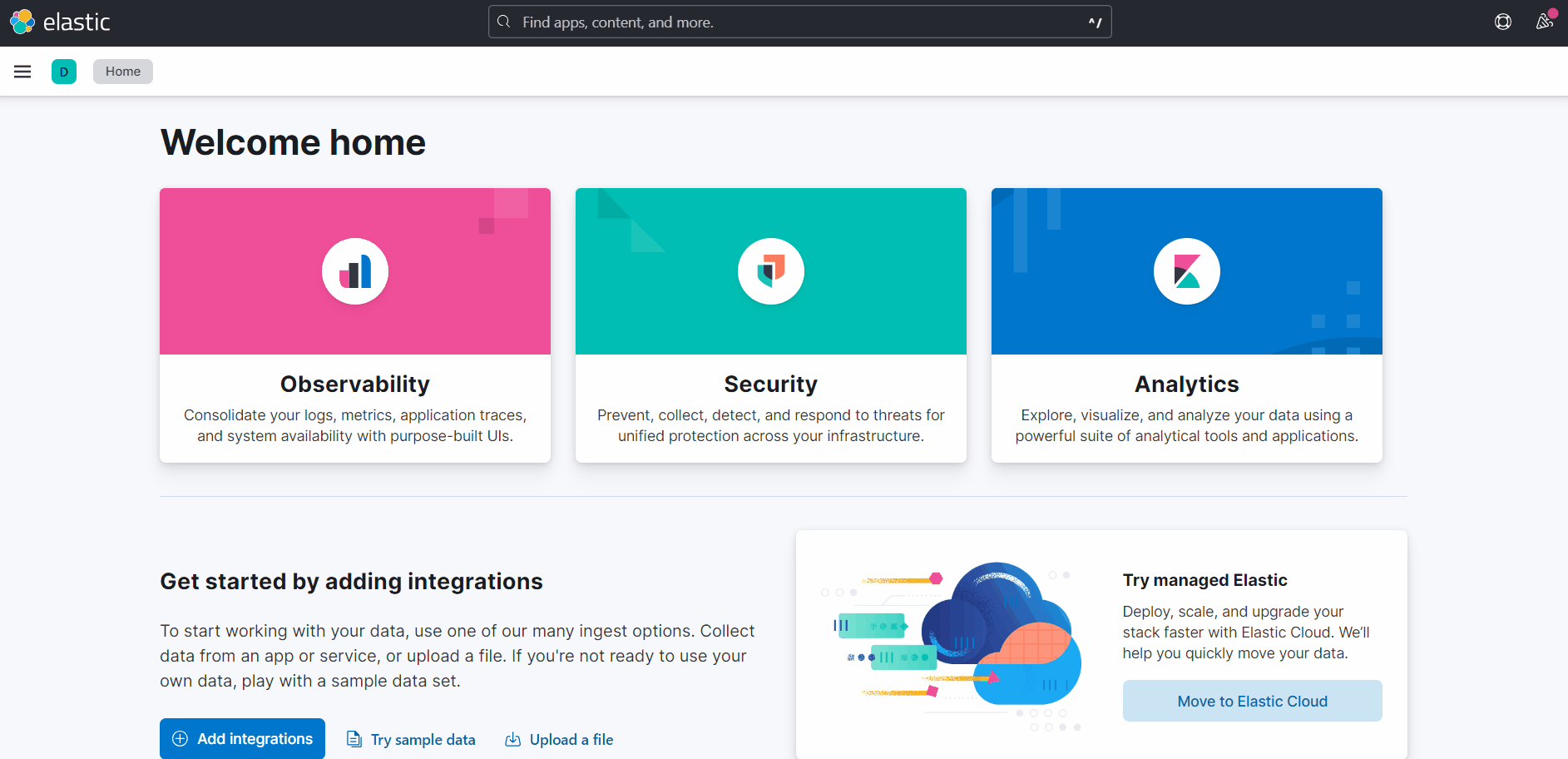1568x759 pixels.
Task: Click Move to Elastic Cloud button
Action: tap(1252, 701)
